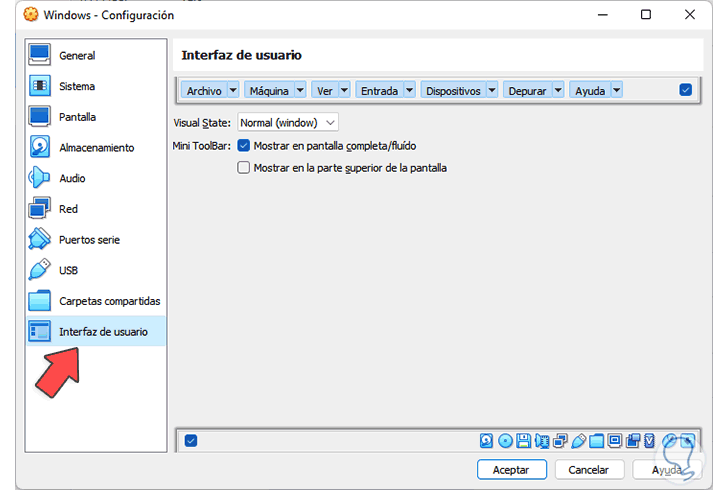
Task: Click the Interfaz de usuario heading
Action: (x=241, y=55)
